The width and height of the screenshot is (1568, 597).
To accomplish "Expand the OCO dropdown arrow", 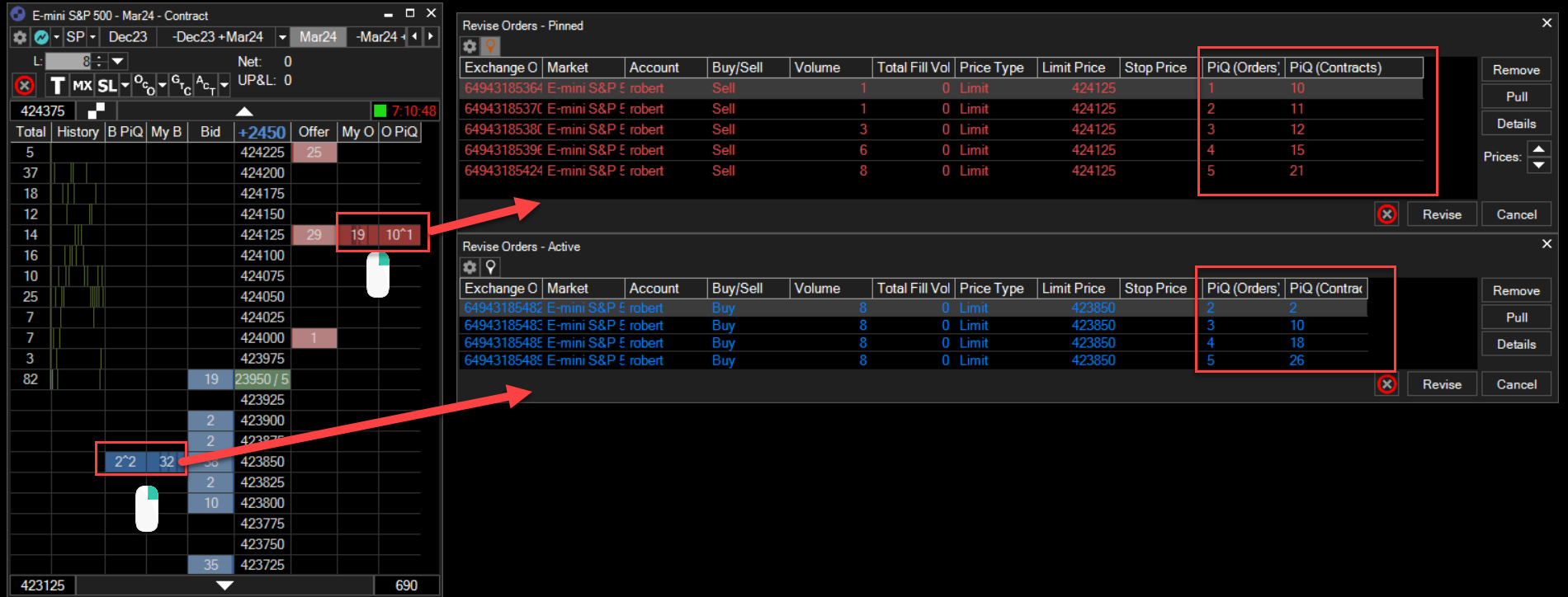I will point(162,85).
